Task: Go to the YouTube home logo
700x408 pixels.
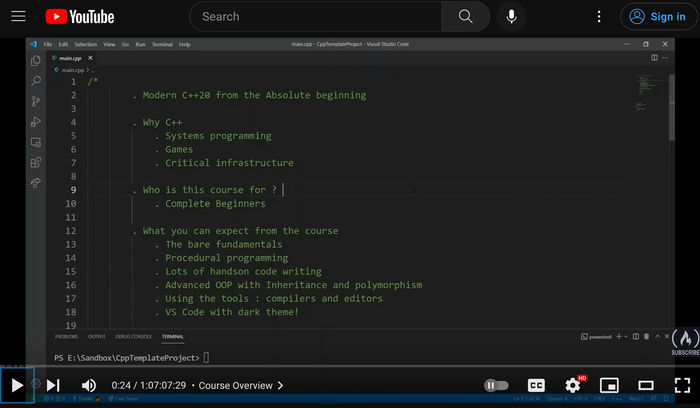Action: [x=80, y=17]
